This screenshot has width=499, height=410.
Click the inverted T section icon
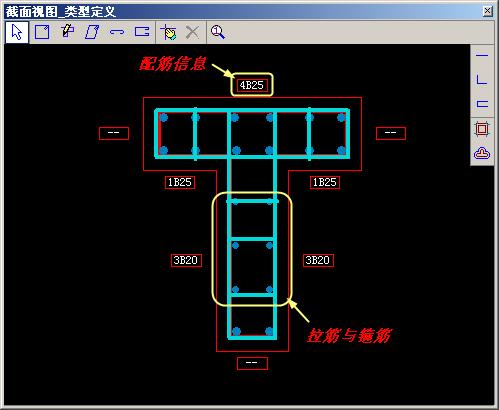pyautogui.click(x=482, y=153)
